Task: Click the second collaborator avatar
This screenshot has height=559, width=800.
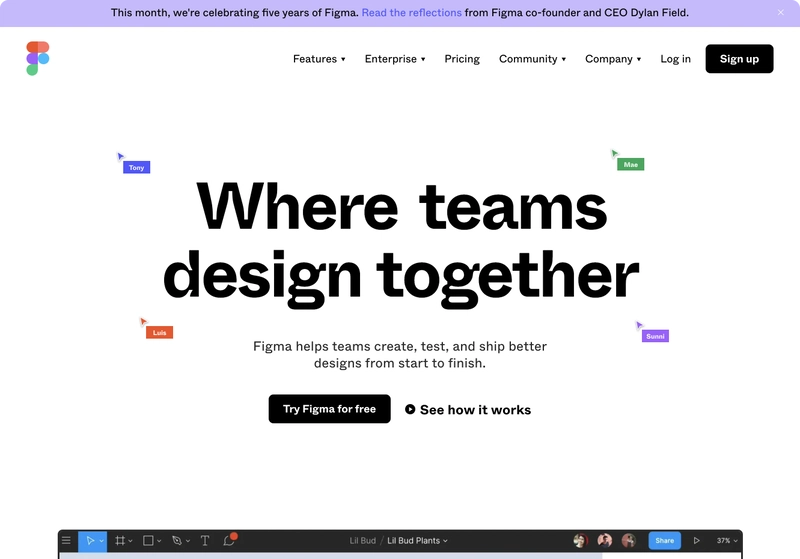Action: (x=605, y=540)
